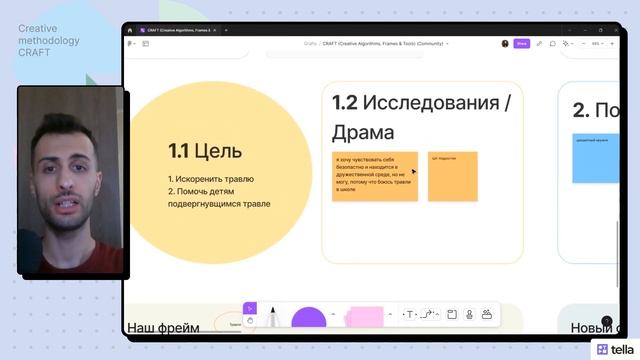Expand the connector options chevron
Screen dimensions: 640x360
[437, 314]
